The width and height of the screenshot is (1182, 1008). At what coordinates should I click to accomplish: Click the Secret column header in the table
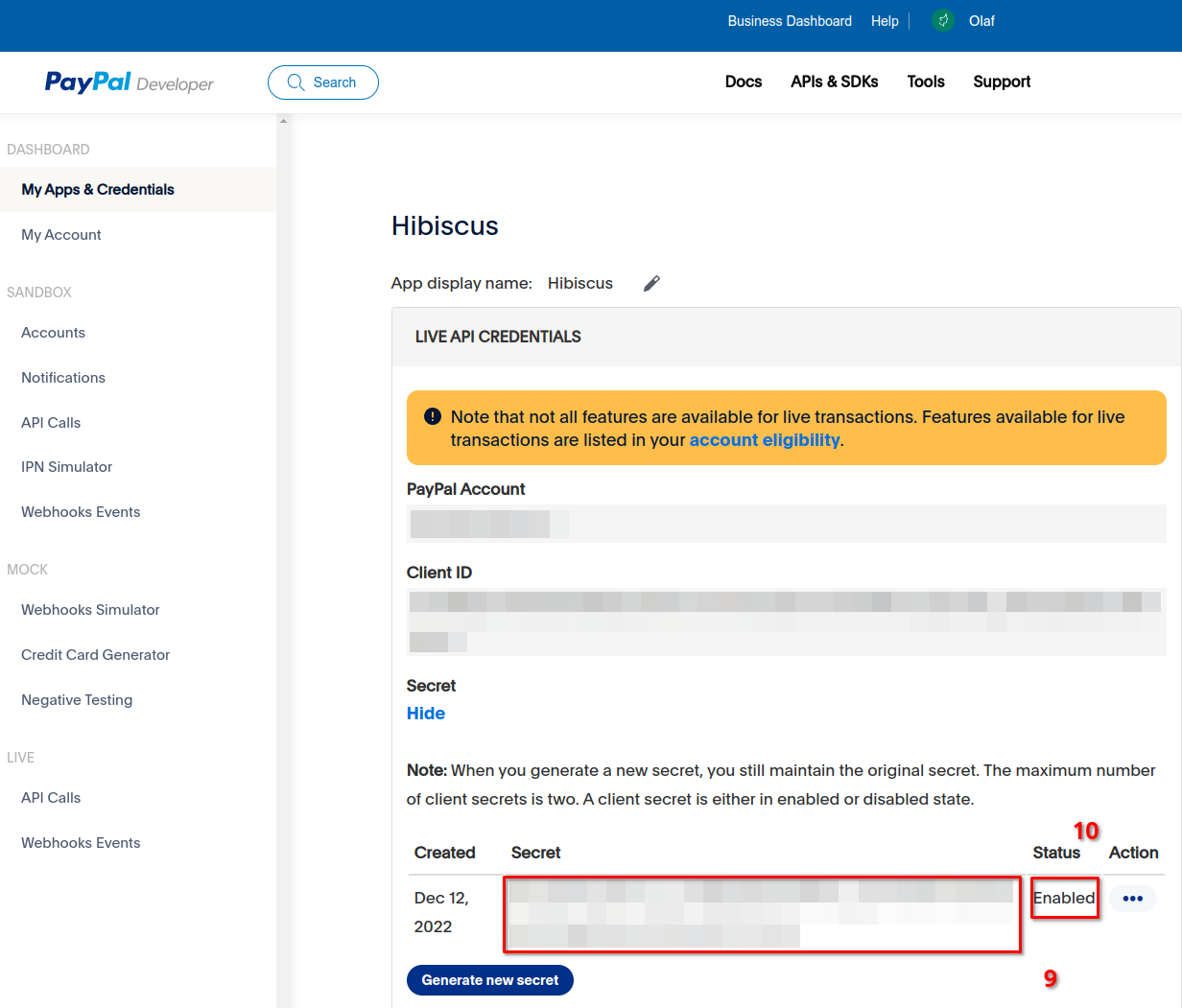(x=536, y=853)
